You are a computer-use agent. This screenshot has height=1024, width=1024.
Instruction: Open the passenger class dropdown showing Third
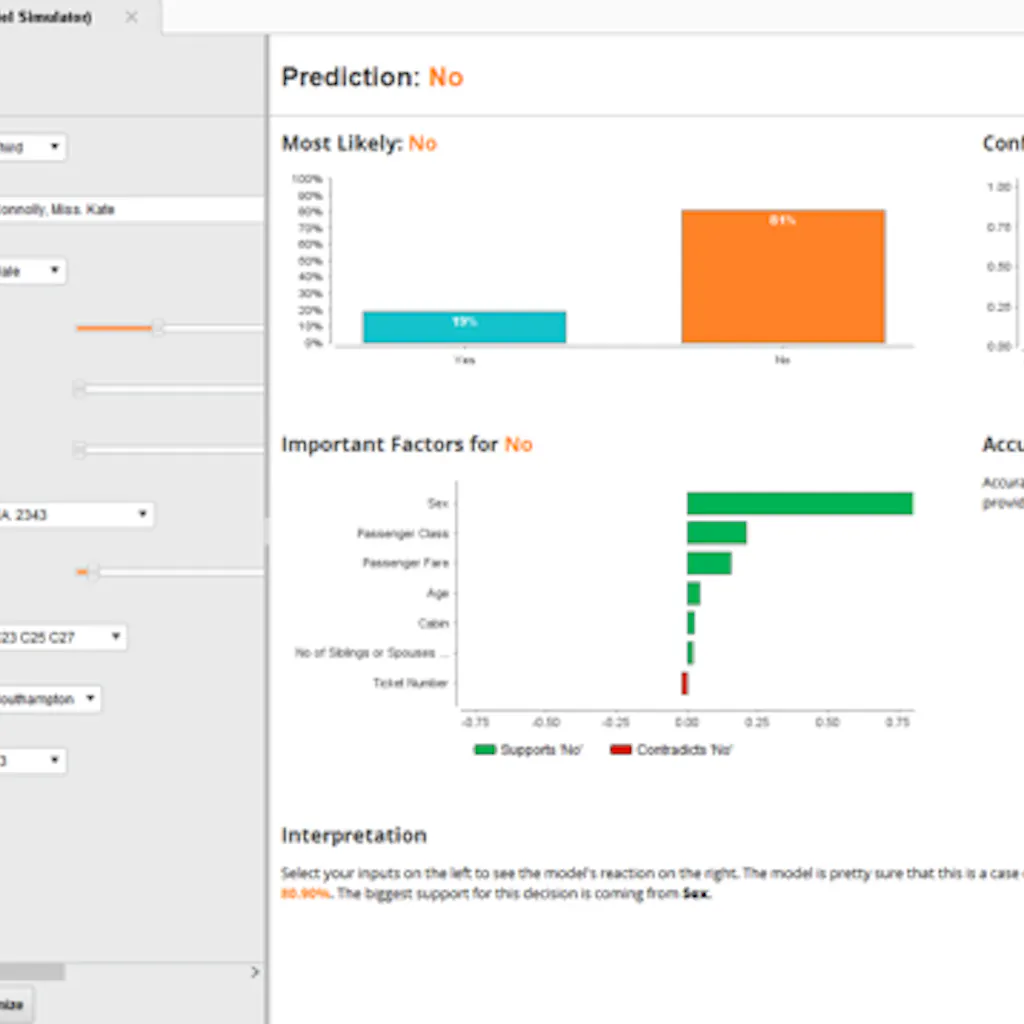[x=32, y=148]
